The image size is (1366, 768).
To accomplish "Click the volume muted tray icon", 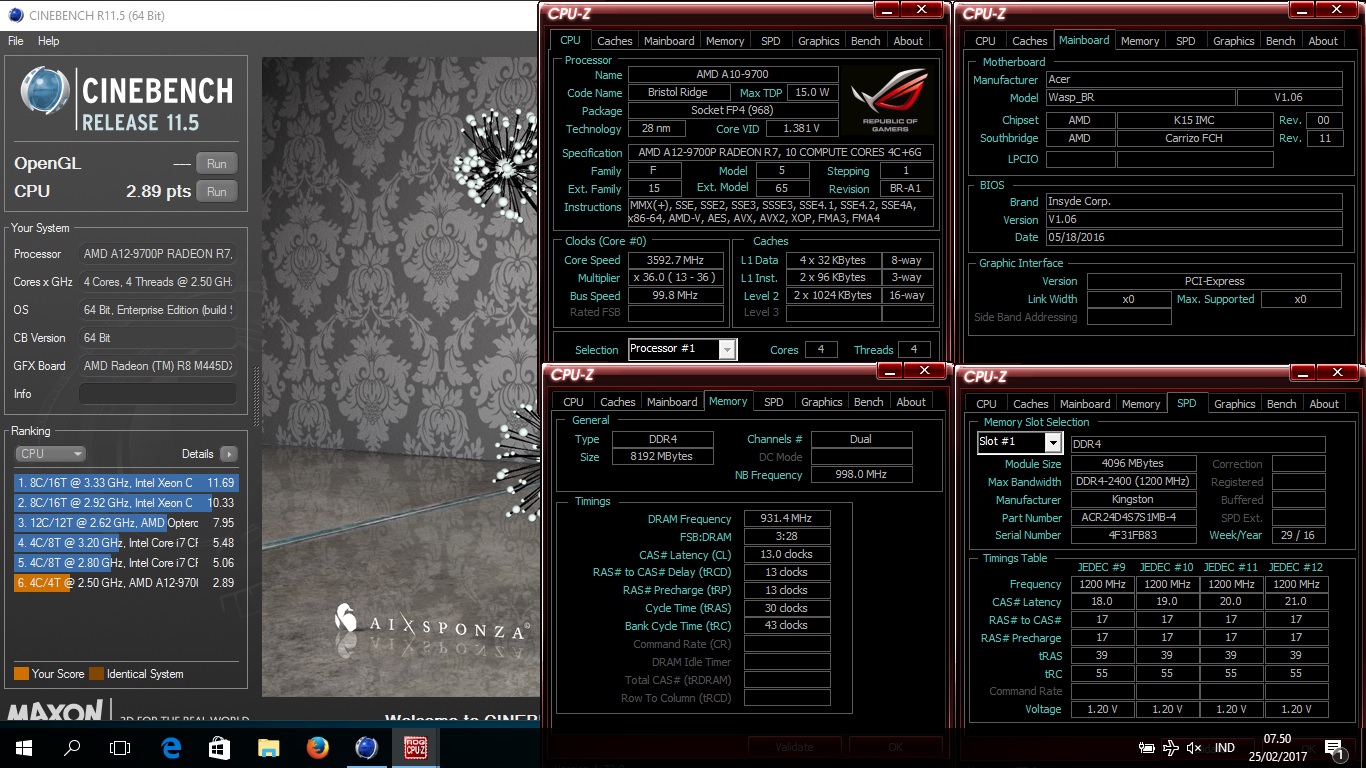I will (x=1194, y=748).
